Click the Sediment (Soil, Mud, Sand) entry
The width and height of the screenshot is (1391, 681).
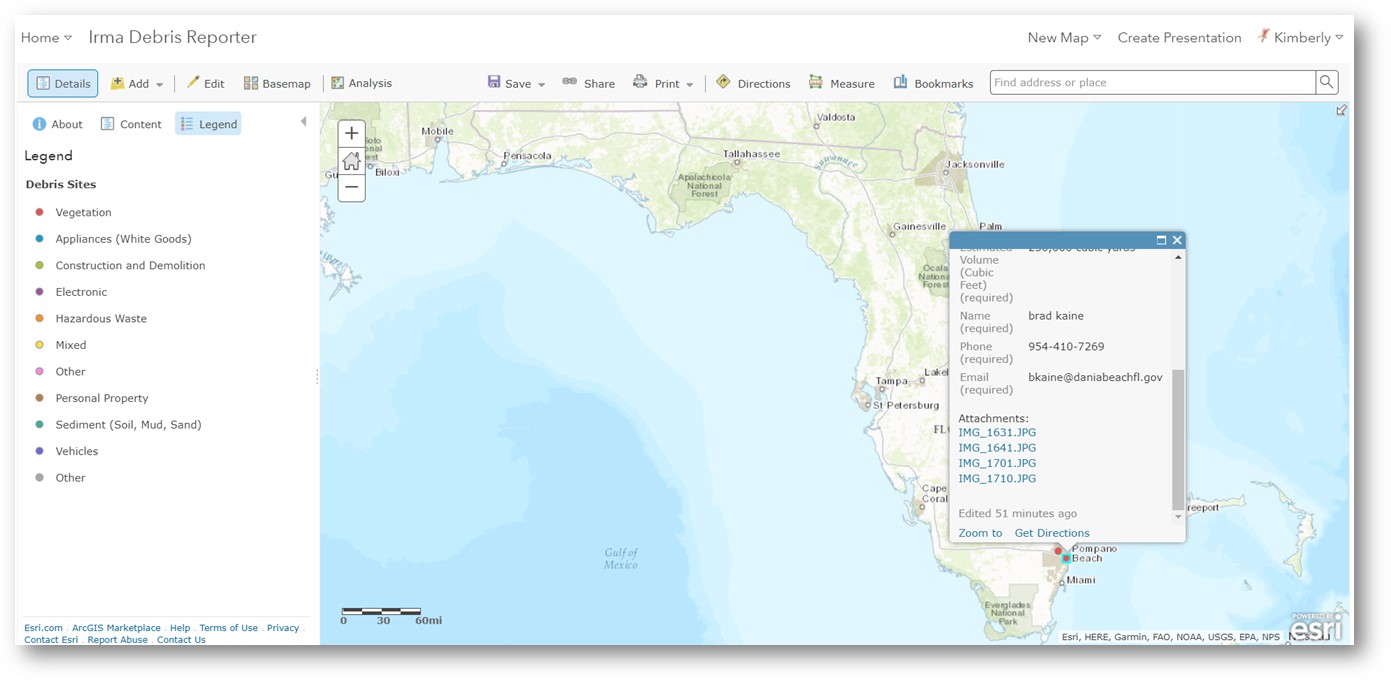point(128,425)
